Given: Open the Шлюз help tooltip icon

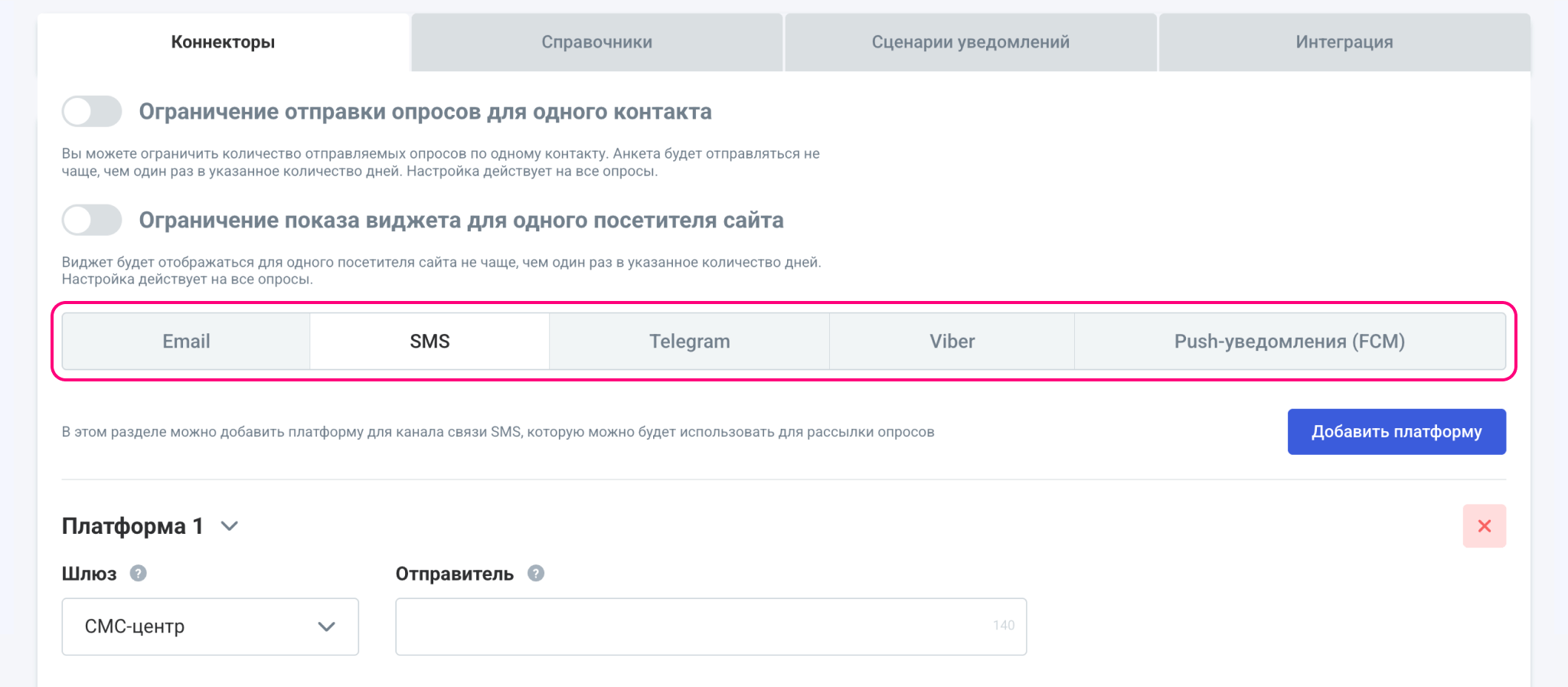Looking at the screenshot, I should tap(138, 573).
